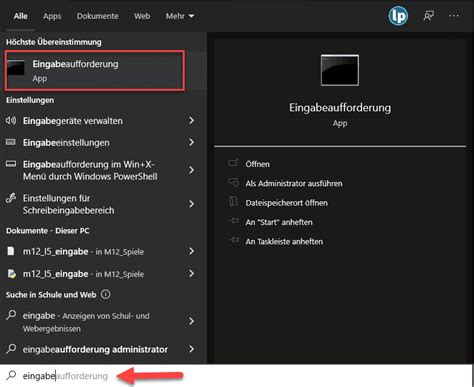Image resolution: width=474 pixels, height=387 pixels.
Task: Expand arrow for Eingabeeinstellungen
Action: [x=191, y=142]
